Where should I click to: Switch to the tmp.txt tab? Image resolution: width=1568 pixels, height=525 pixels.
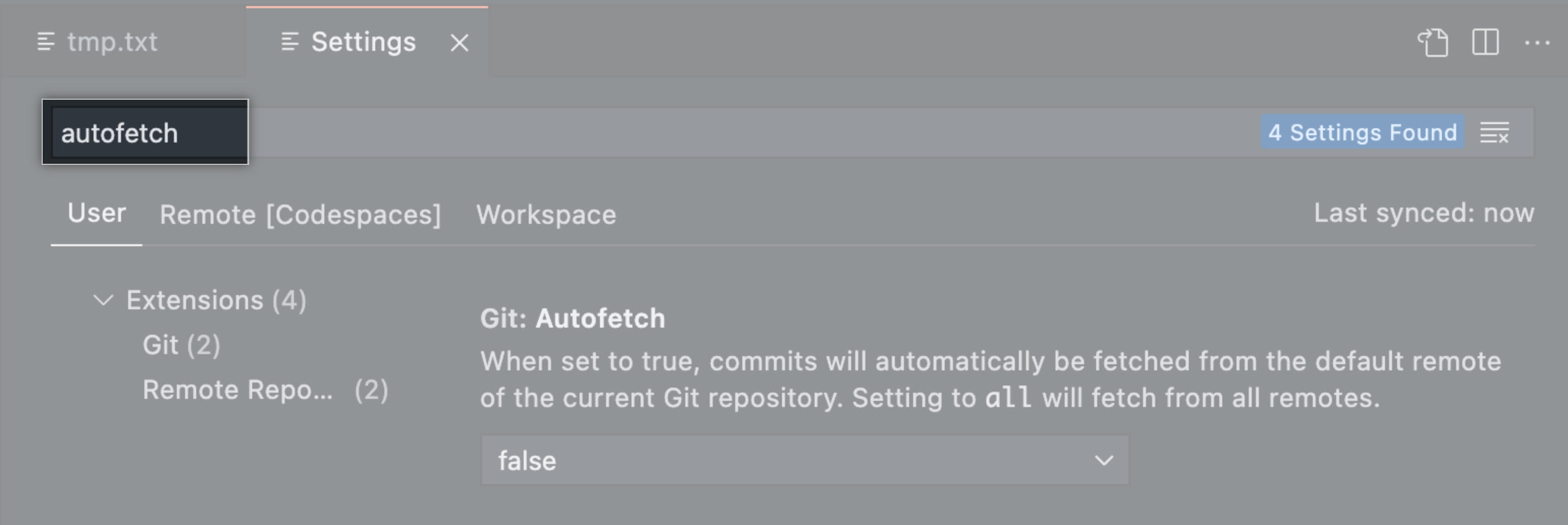point(112,42)
